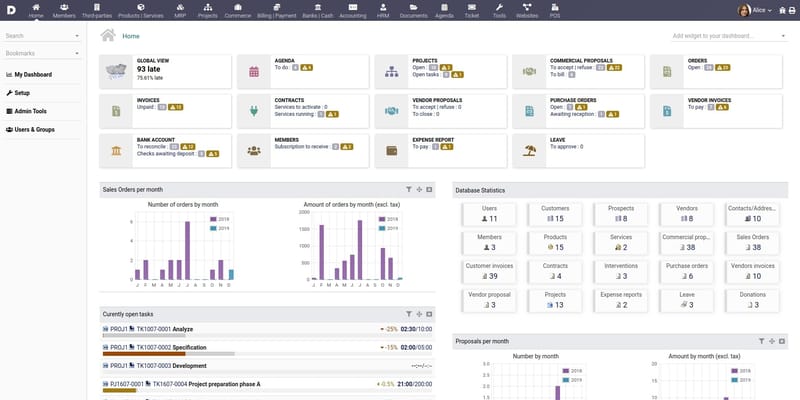Open the Commercial Proposals box title

click(581, 61)
